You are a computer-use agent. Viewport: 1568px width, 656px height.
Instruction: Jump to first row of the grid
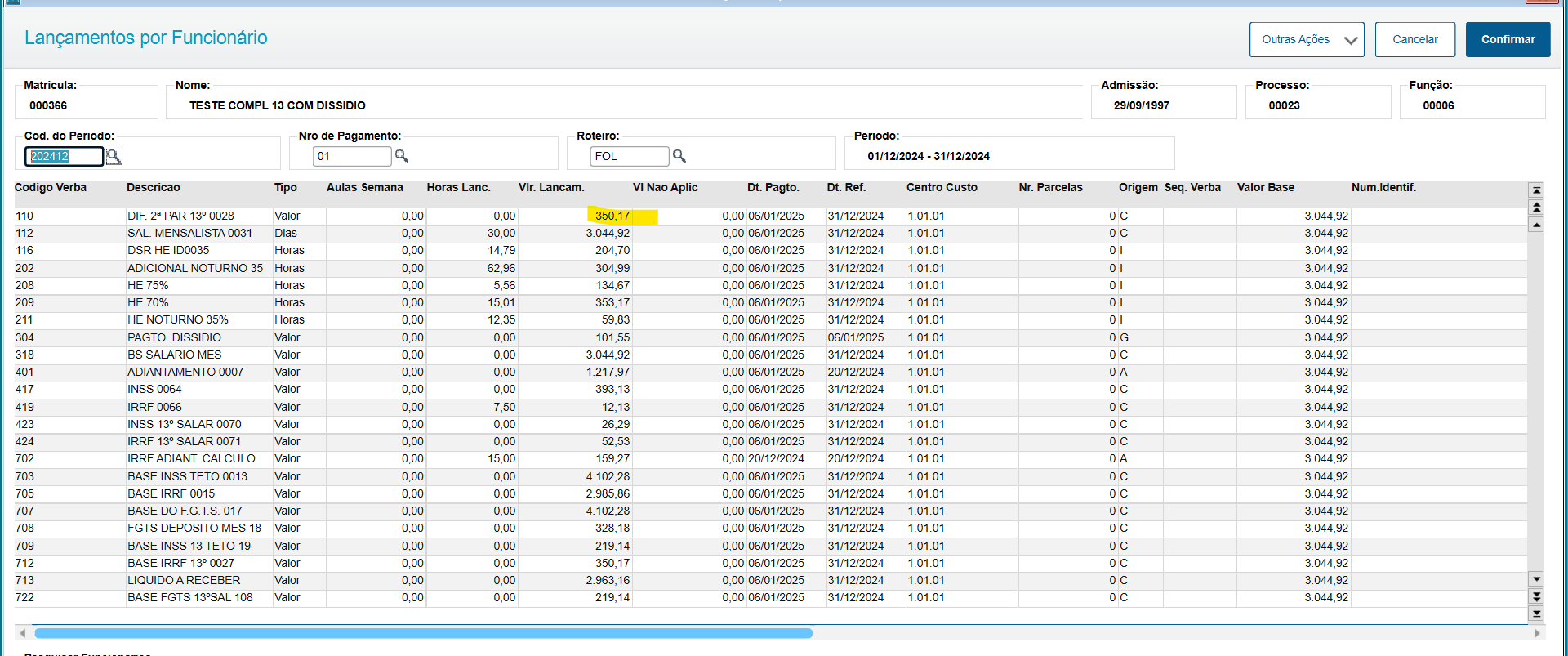point(1536,190)
